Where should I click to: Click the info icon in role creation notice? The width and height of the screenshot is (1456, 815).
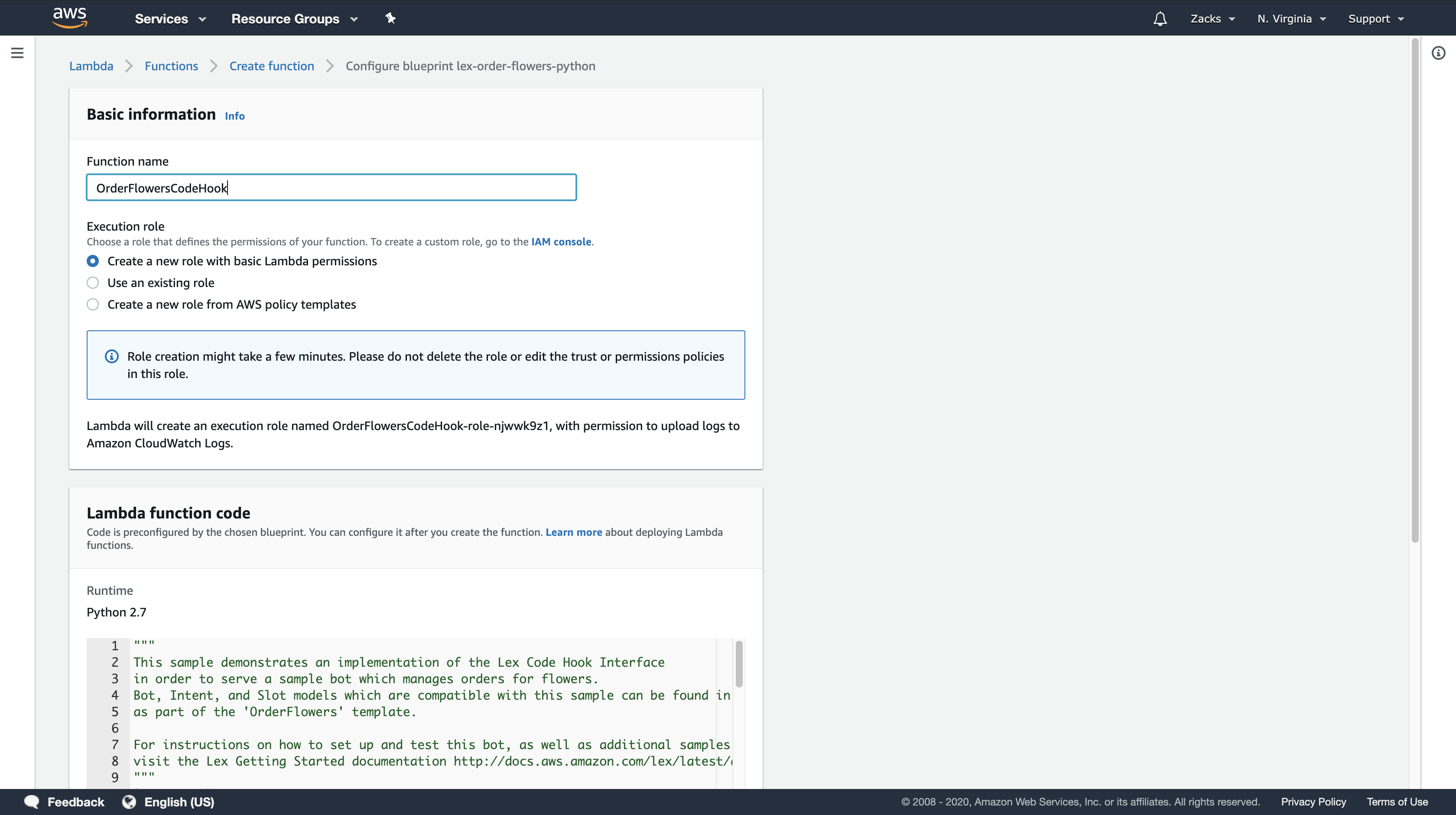[112, 356]
